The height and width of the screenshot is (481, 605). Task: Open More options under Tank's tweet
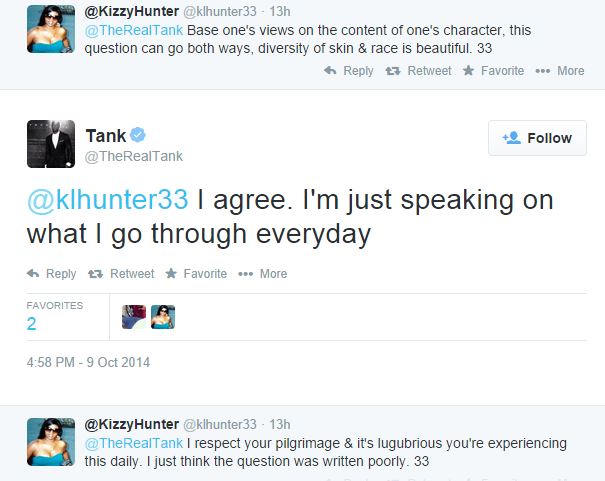click(x=246, y=274)
